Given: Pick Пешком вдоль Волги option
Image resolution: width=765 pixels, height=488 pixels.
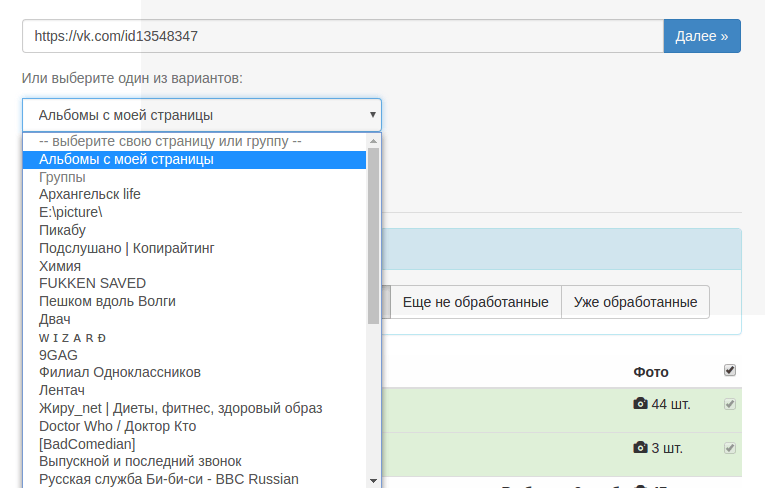Looking at the screenshot, I should (194, 302).
